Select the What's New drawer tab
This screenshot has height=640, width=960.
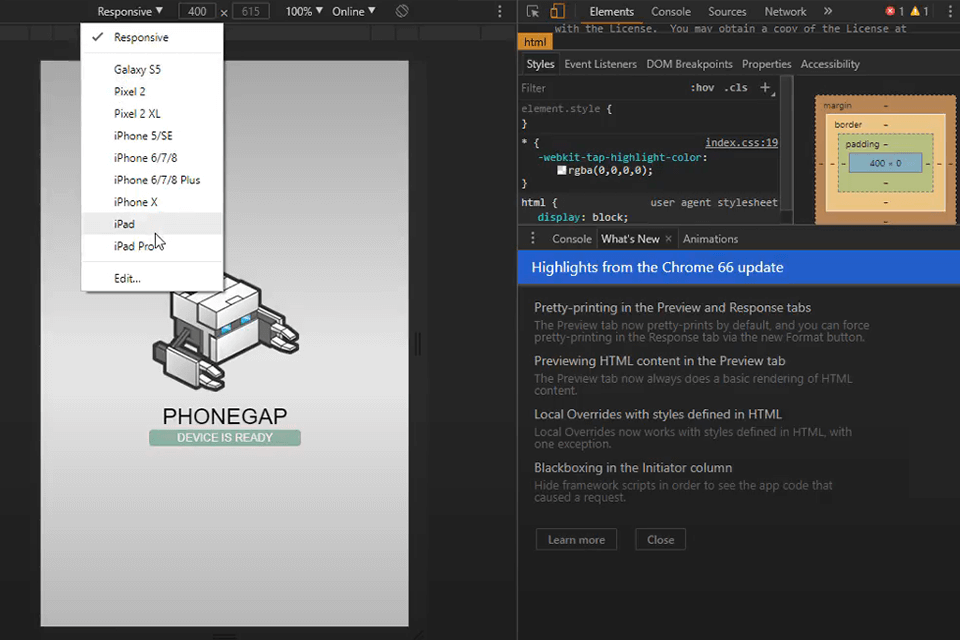(x=630, y=239)
